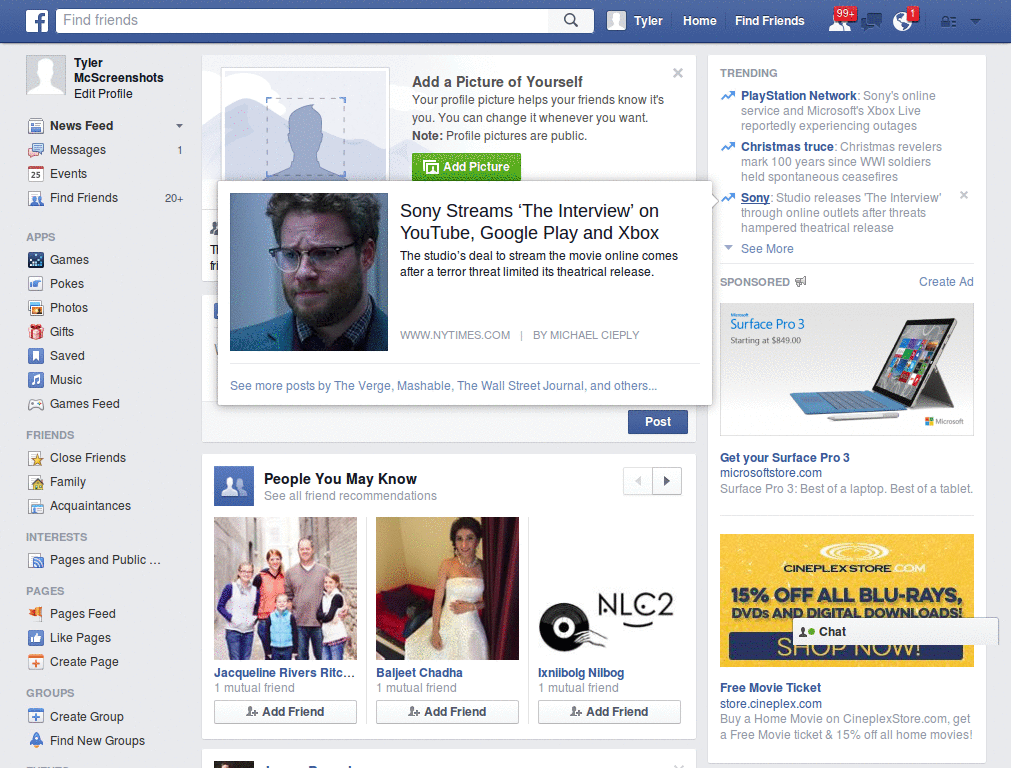1024x768 pixels.
Task: Dismiss Add a Picture of Yourself card
Action: 678,73
